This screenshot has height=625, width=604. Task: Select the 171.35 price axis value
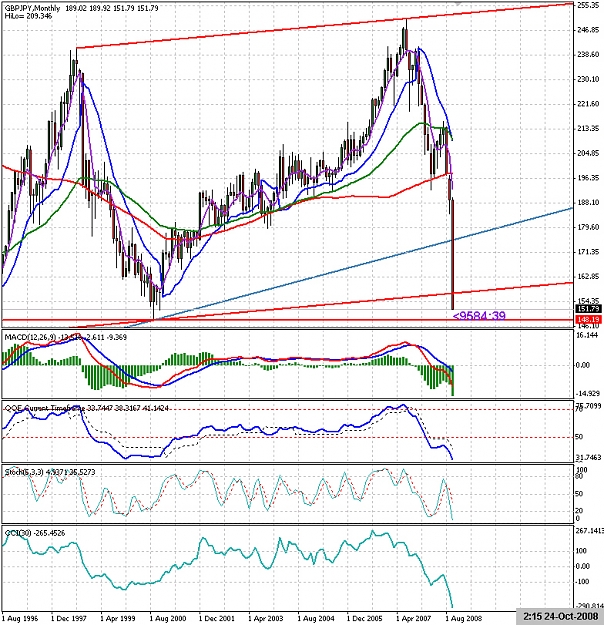(588, 252)
